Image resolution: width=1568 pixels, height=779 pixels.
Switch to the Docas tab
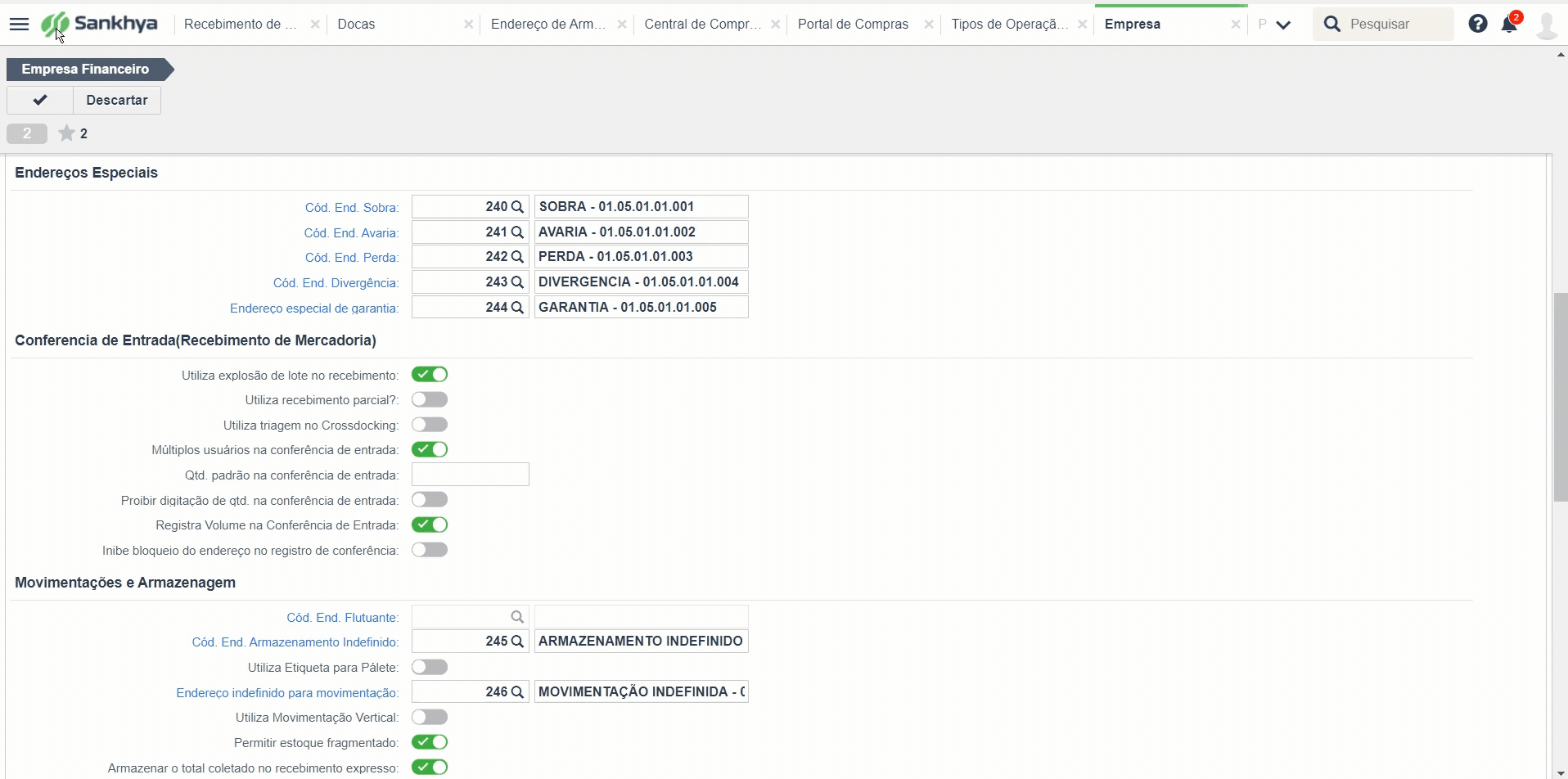357,25
